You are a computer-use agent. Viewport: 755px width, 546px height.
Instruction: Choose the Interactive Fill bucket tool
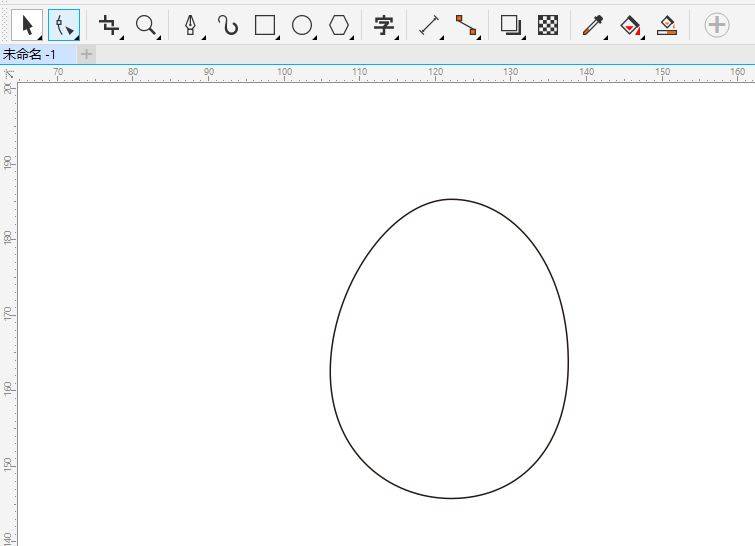(630, 25)
